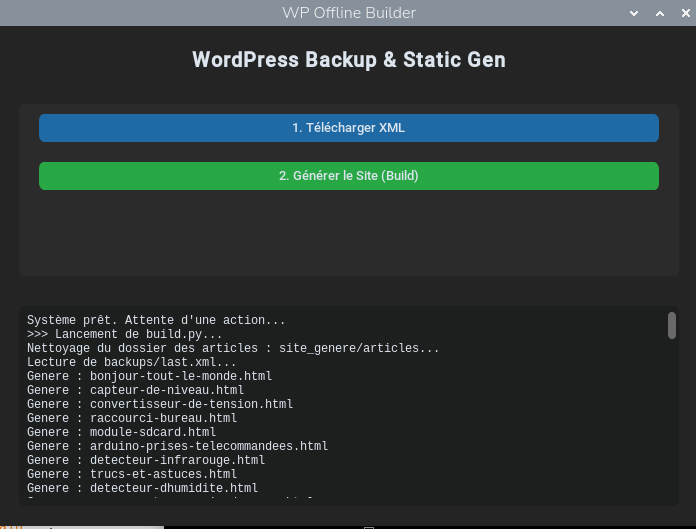
Task: Select the 'detecteur-infrarouge.html' log entry
Action: tap(146, 460)
